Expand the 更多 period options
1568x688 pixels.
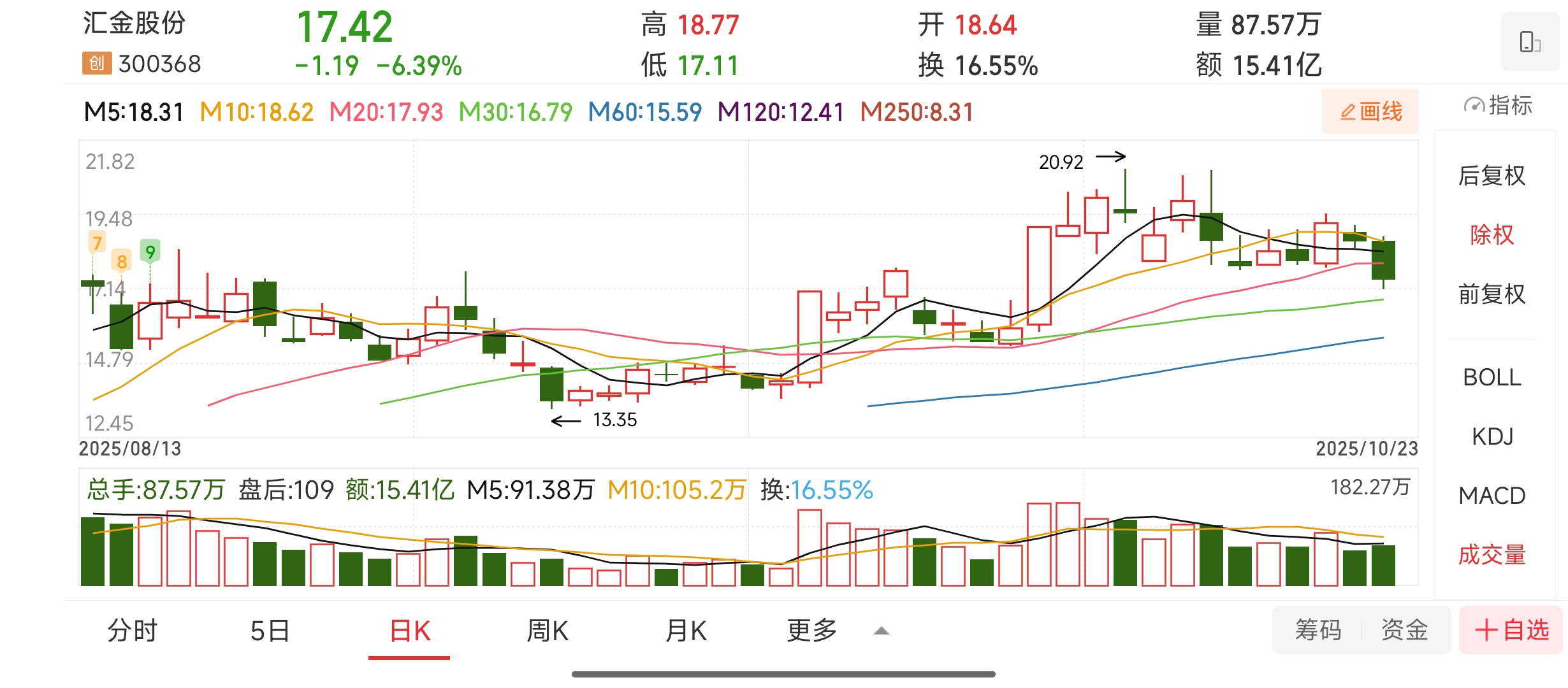pyautogui.click(x=811, y=631)
